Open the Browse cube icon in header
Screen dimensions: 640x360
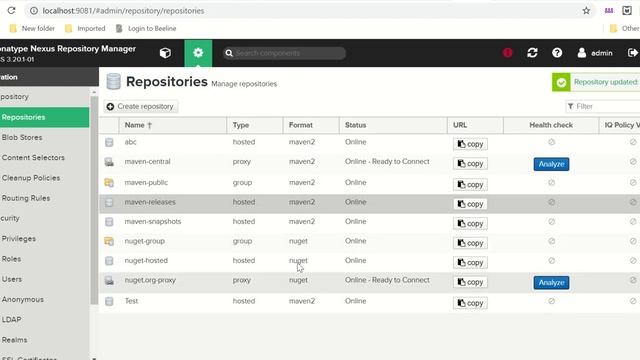click(x=165, y=53)
